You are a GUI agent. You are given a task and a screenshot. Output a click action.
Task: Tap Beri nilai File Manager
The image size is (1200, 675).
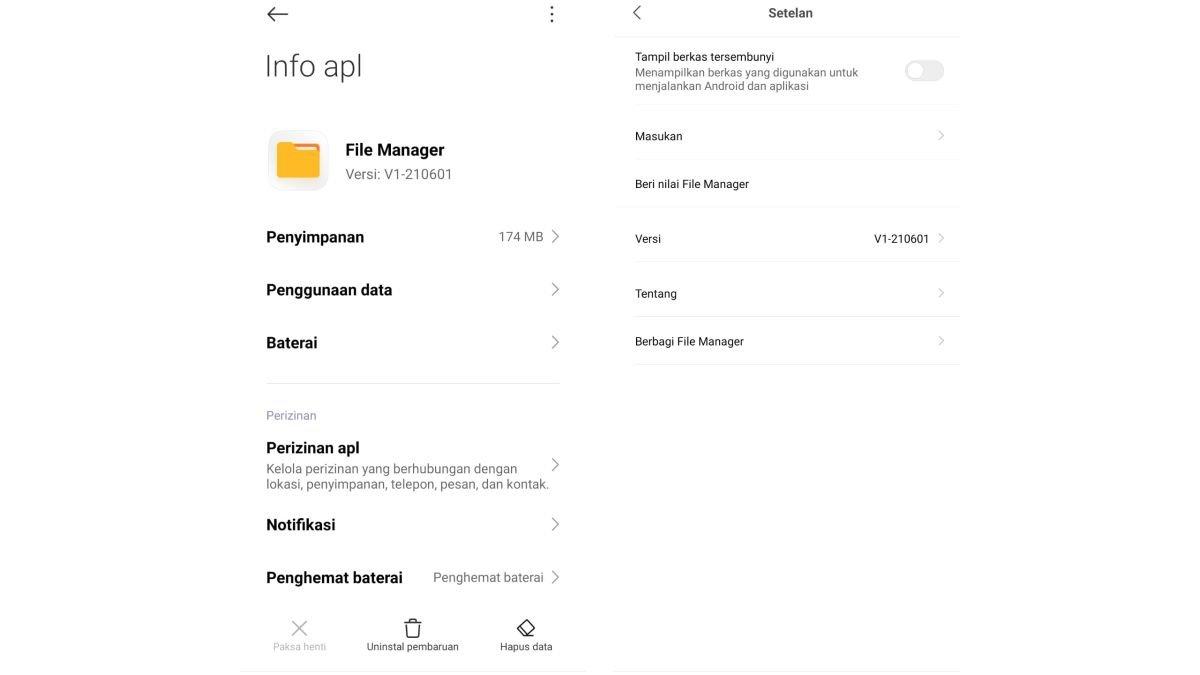(x=692, y=184)
